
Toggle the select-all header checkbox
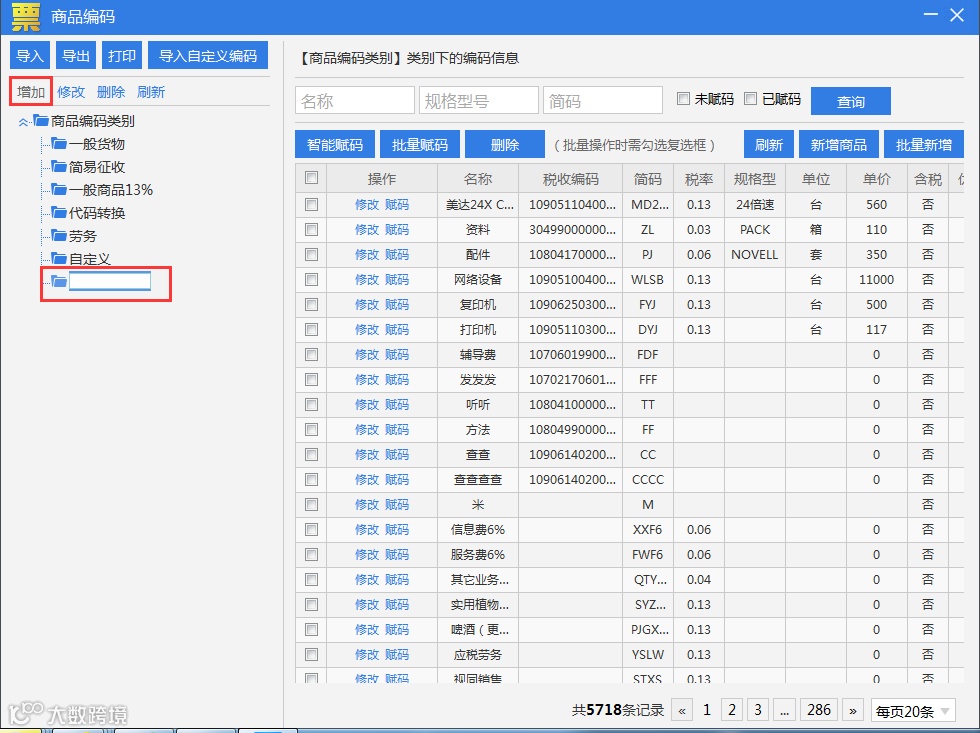311,178
